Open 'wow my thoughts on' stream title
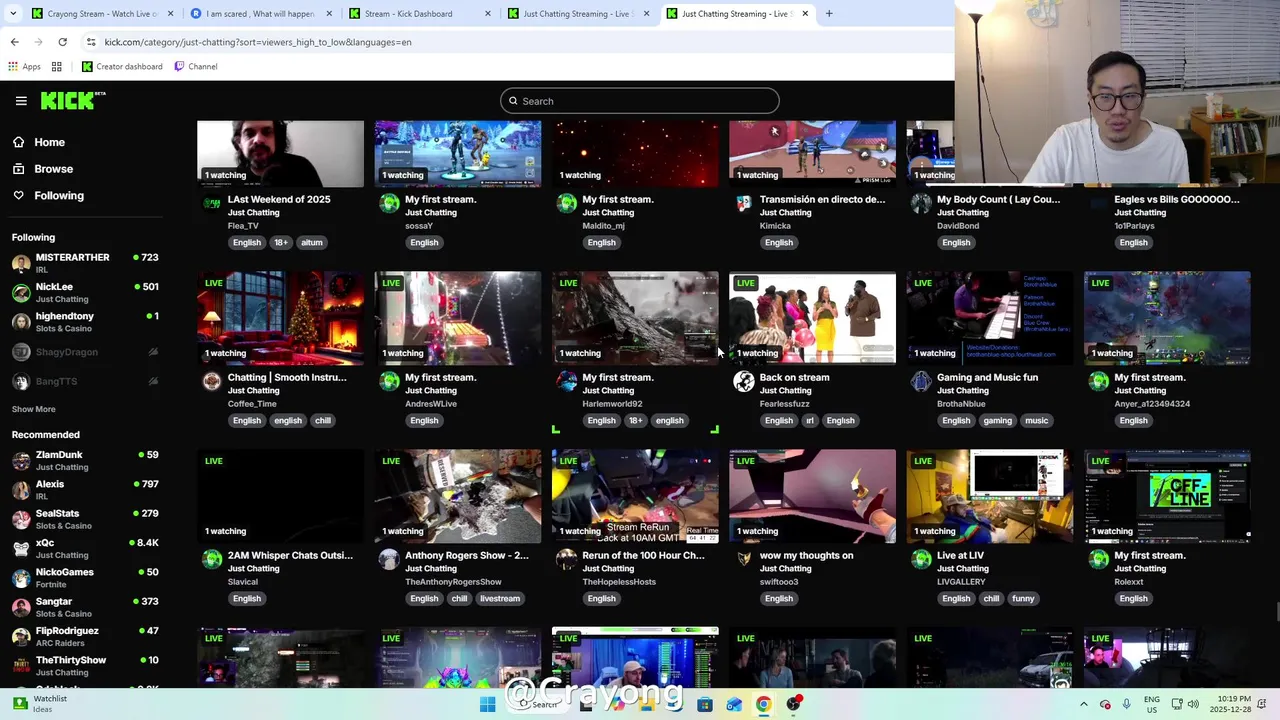 pyautogui.click(x=806, y=555)
